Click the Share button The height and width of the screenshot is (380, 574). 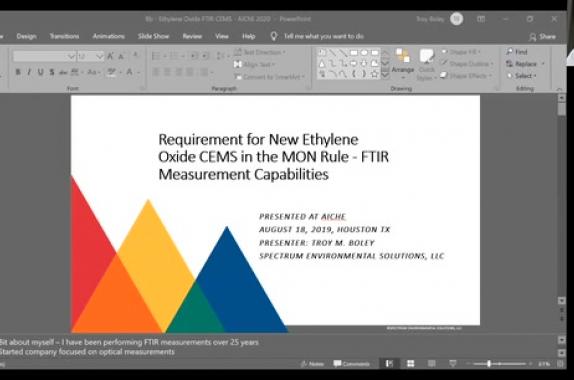[x=543, y=37]
